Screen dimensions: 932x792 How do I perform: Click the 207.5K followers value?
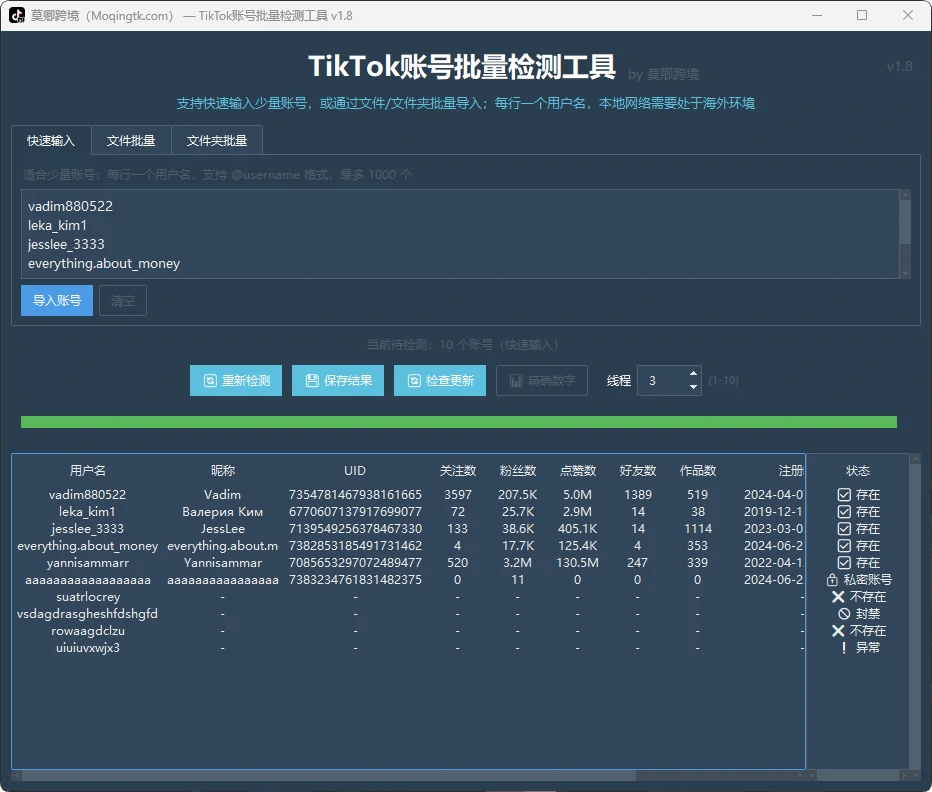518,495
